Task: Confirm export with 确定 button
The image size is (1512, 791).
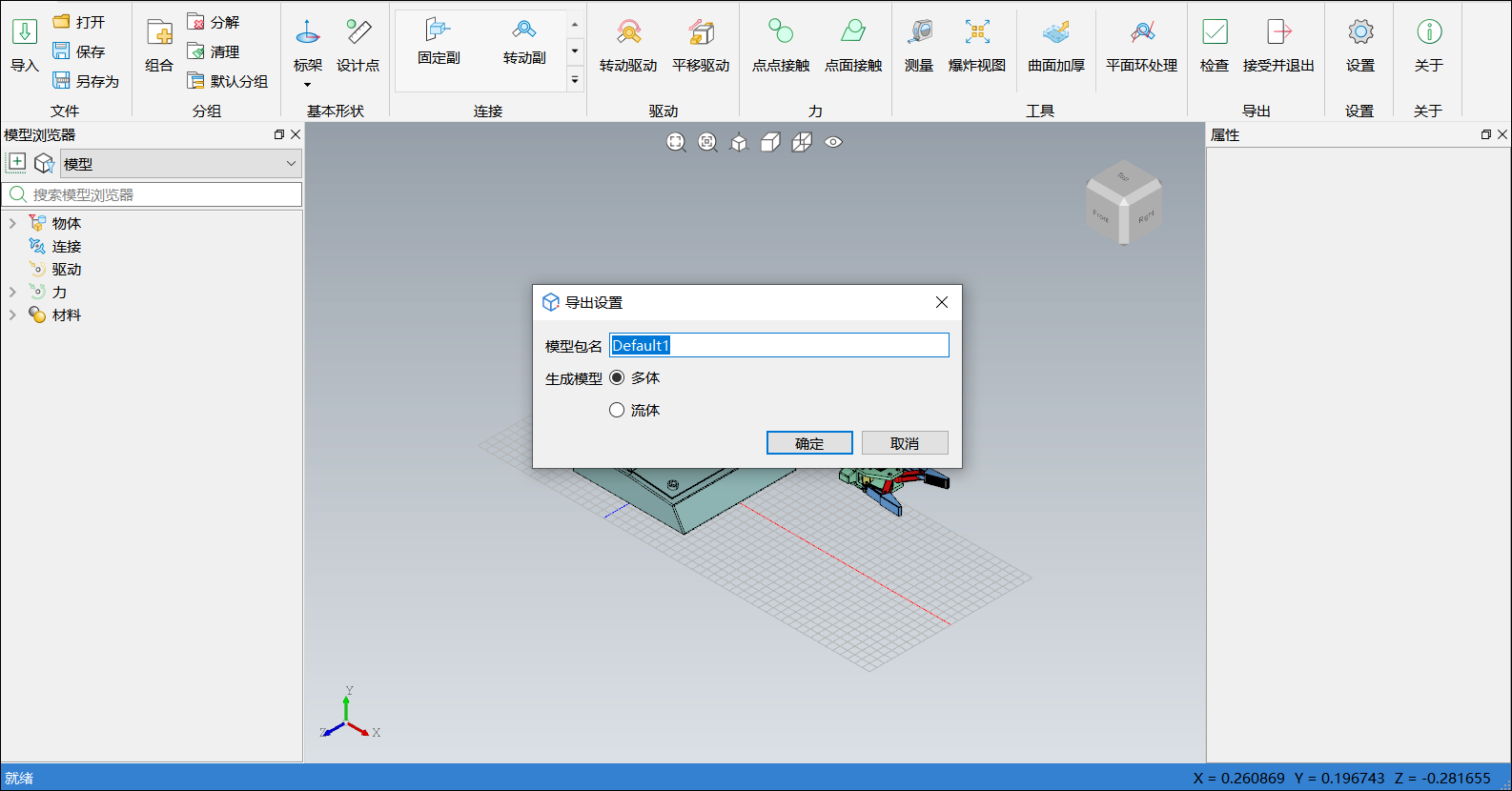Action: pos(809,443)
